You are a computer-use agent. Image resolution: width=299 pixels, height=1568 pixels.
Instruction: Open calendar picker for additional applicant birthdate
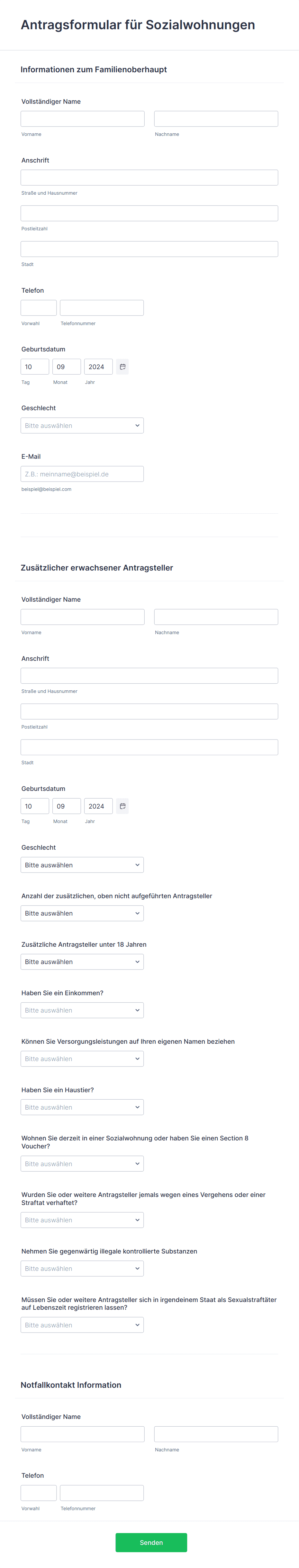pos(122,806)
